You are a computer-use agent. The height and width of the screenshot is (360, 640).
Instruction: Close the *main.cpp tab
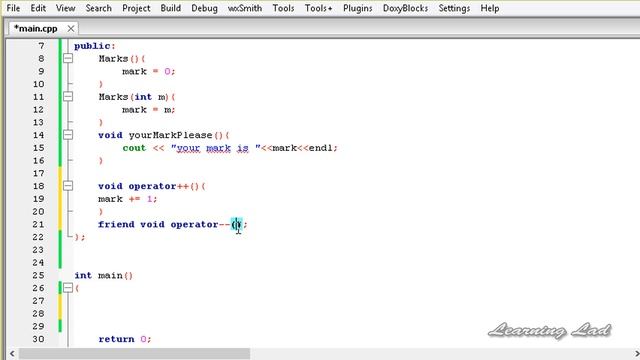[x=71, y=29]
